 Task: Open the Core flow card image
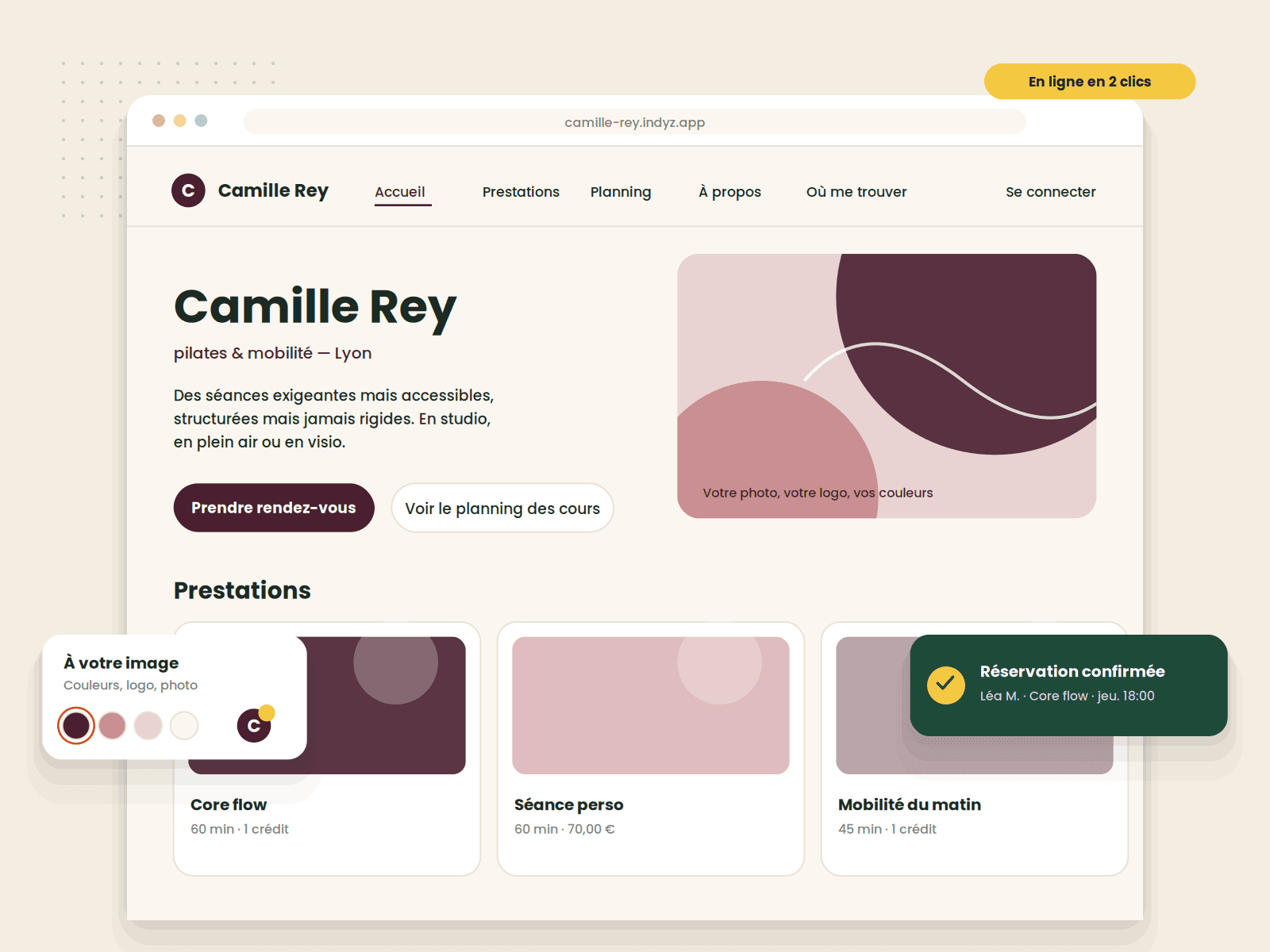click(387, 705)
